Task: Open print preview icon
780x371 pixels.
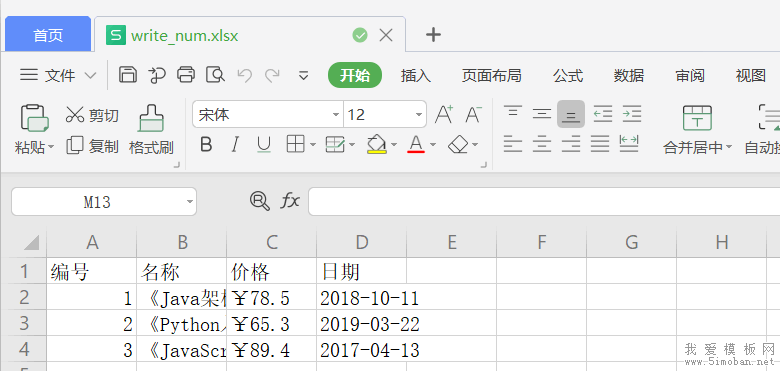Action: click(x=215, y=75)
